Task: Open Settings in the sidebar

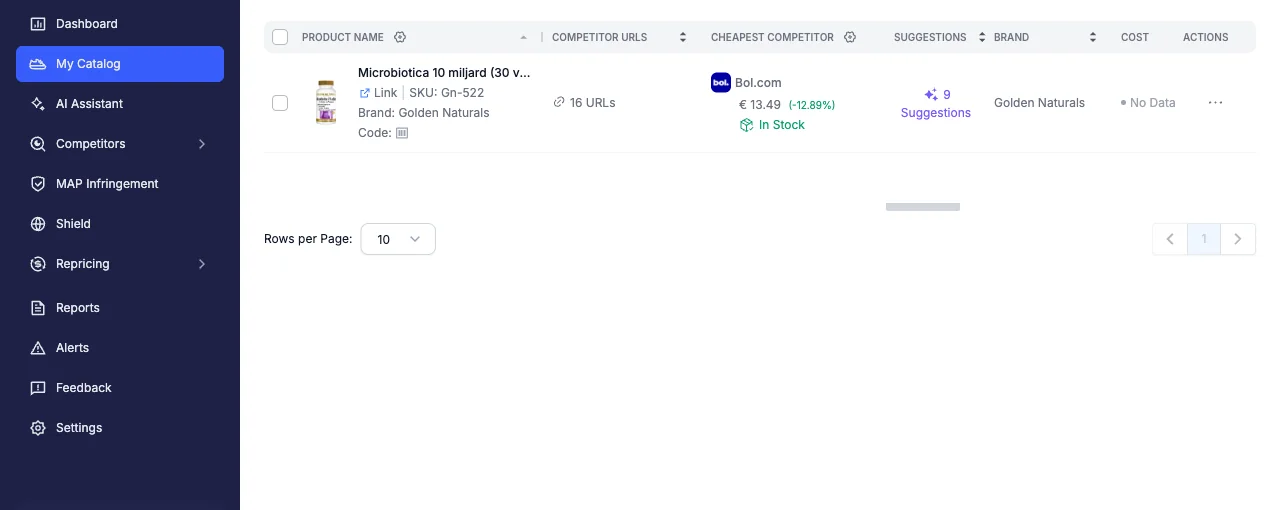Action: coord(120,427)
